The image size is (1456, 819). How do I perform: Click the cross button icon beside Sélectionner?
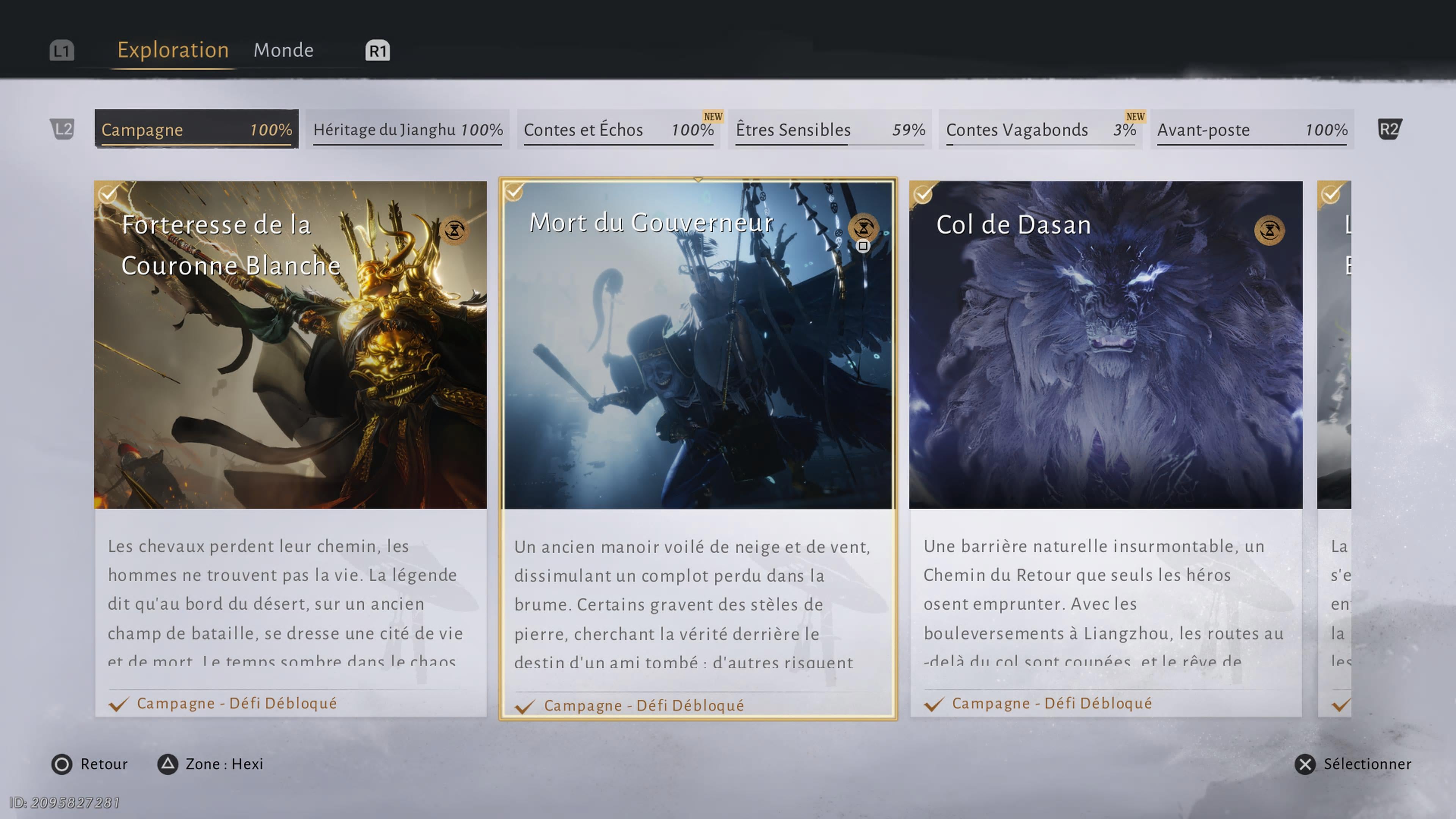1305,764
